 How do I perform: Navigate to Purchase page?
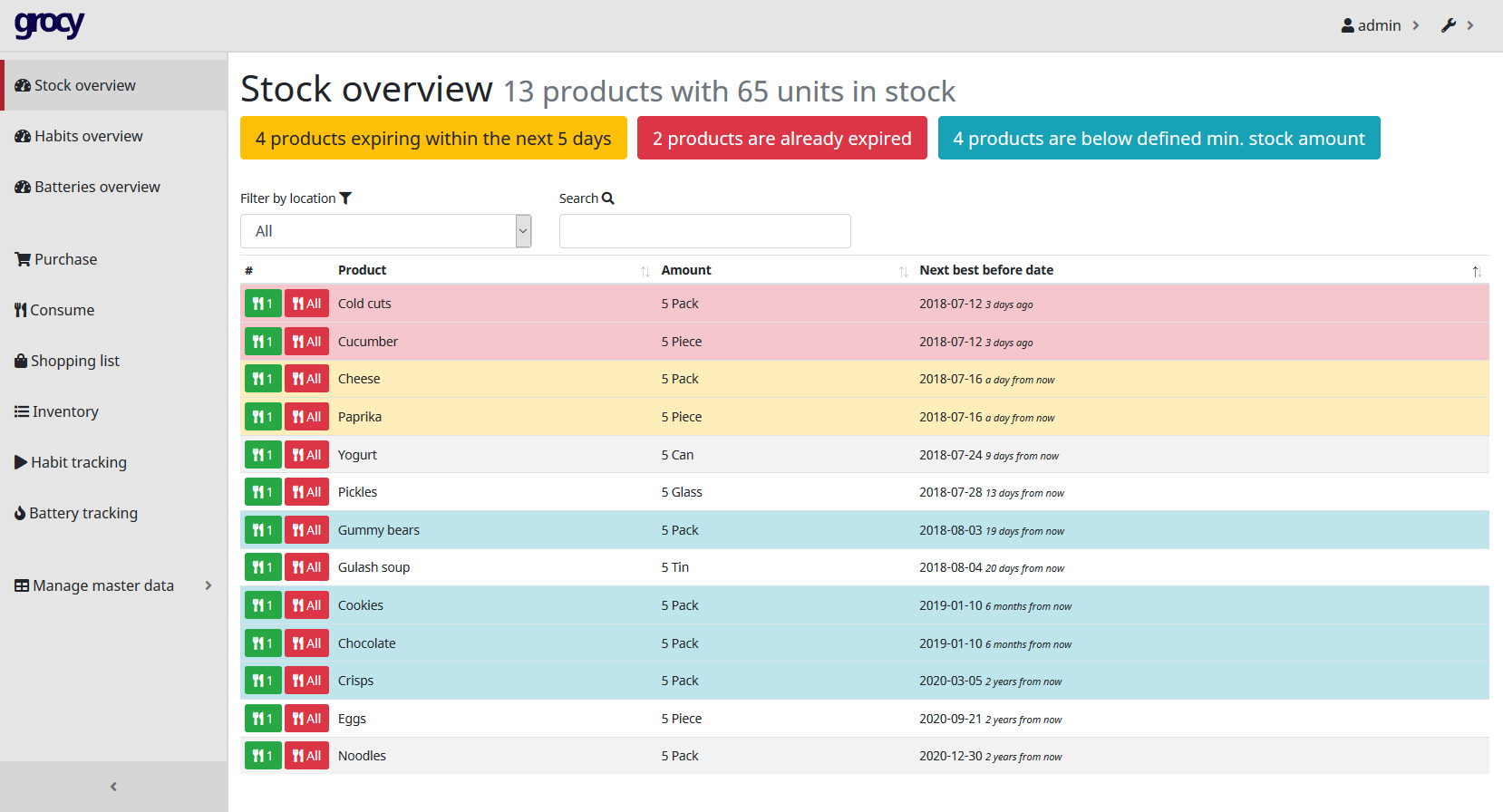65,259
